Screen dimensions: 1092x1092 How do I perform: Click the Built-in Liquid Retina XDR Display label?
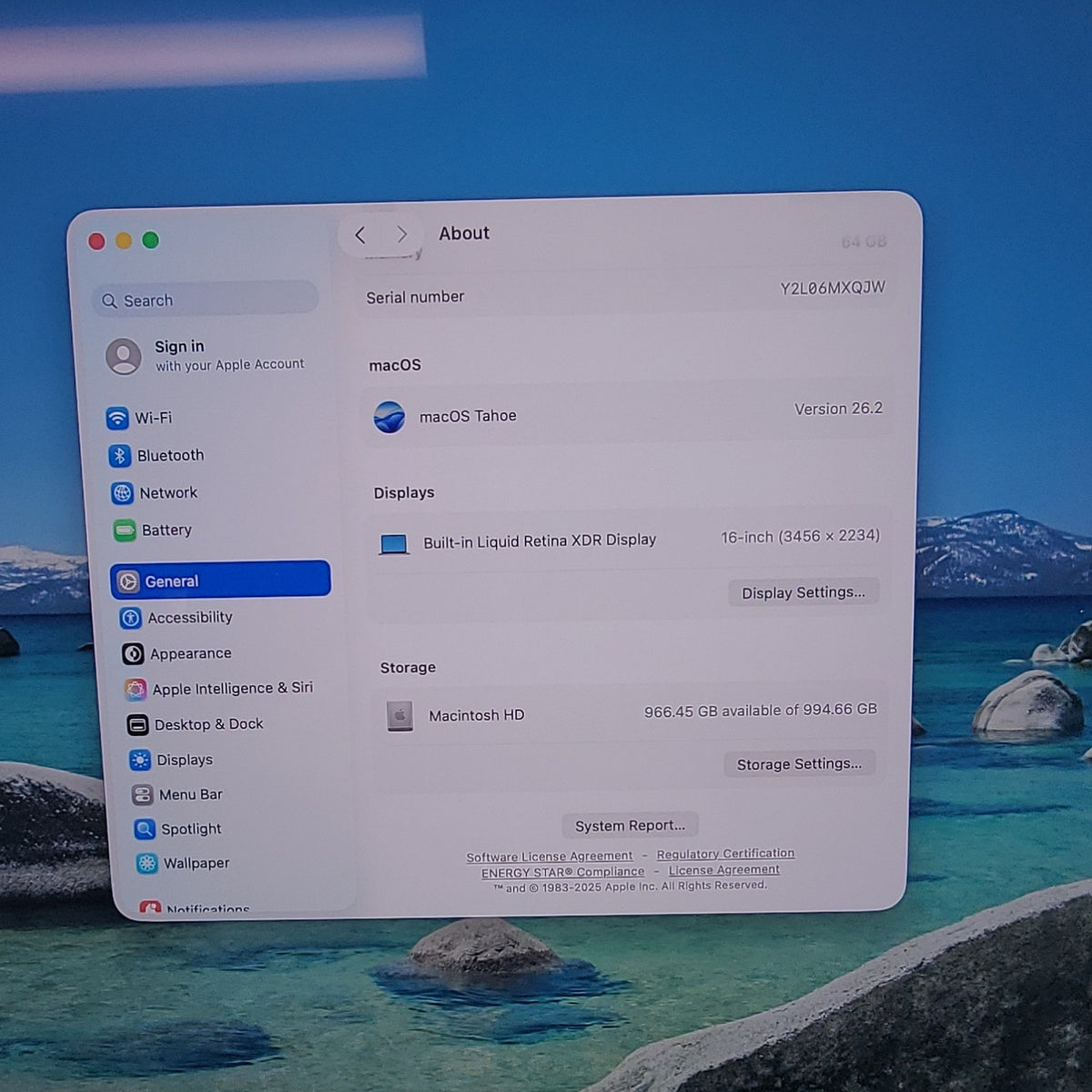pos(540,540)
